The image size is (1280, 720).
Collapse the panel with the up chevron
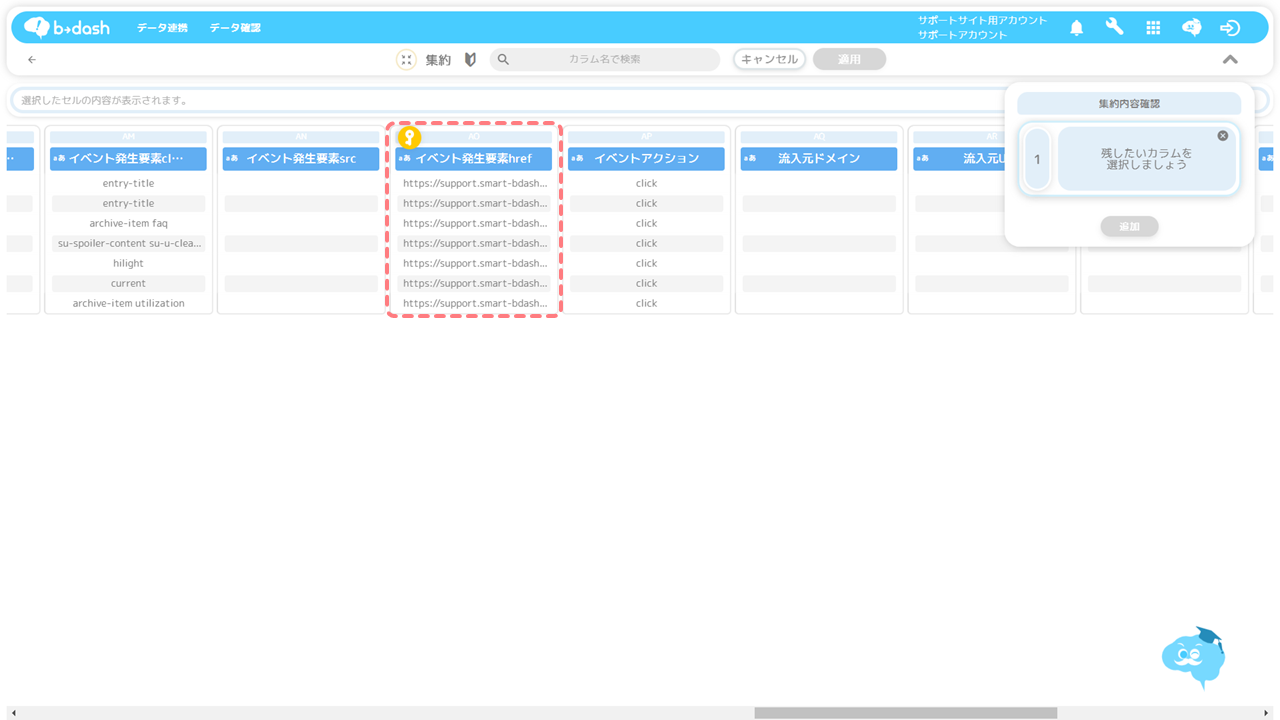click(x=1230, y=60)
